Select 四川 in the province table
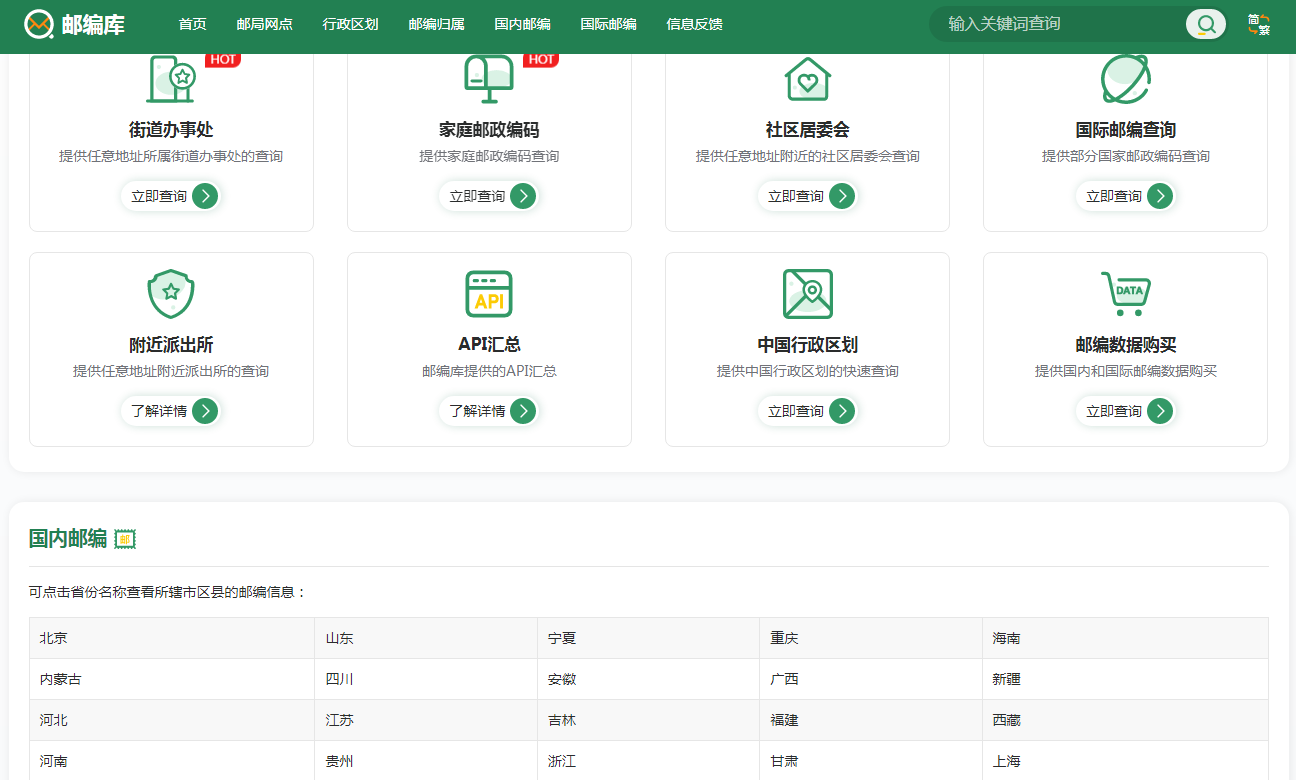Viewport: 1296px width, 780px height. tap(340, 679)
